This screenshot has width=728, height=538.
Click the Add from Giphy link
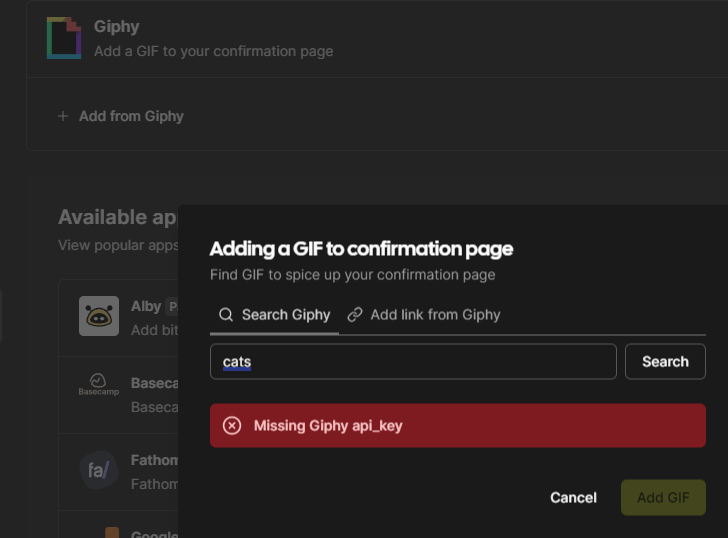[131, 116]
